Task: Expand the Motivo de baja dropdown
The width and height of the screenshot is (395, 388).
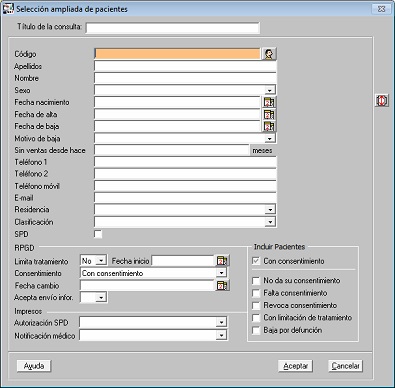Action: click(x=270, y=138)
